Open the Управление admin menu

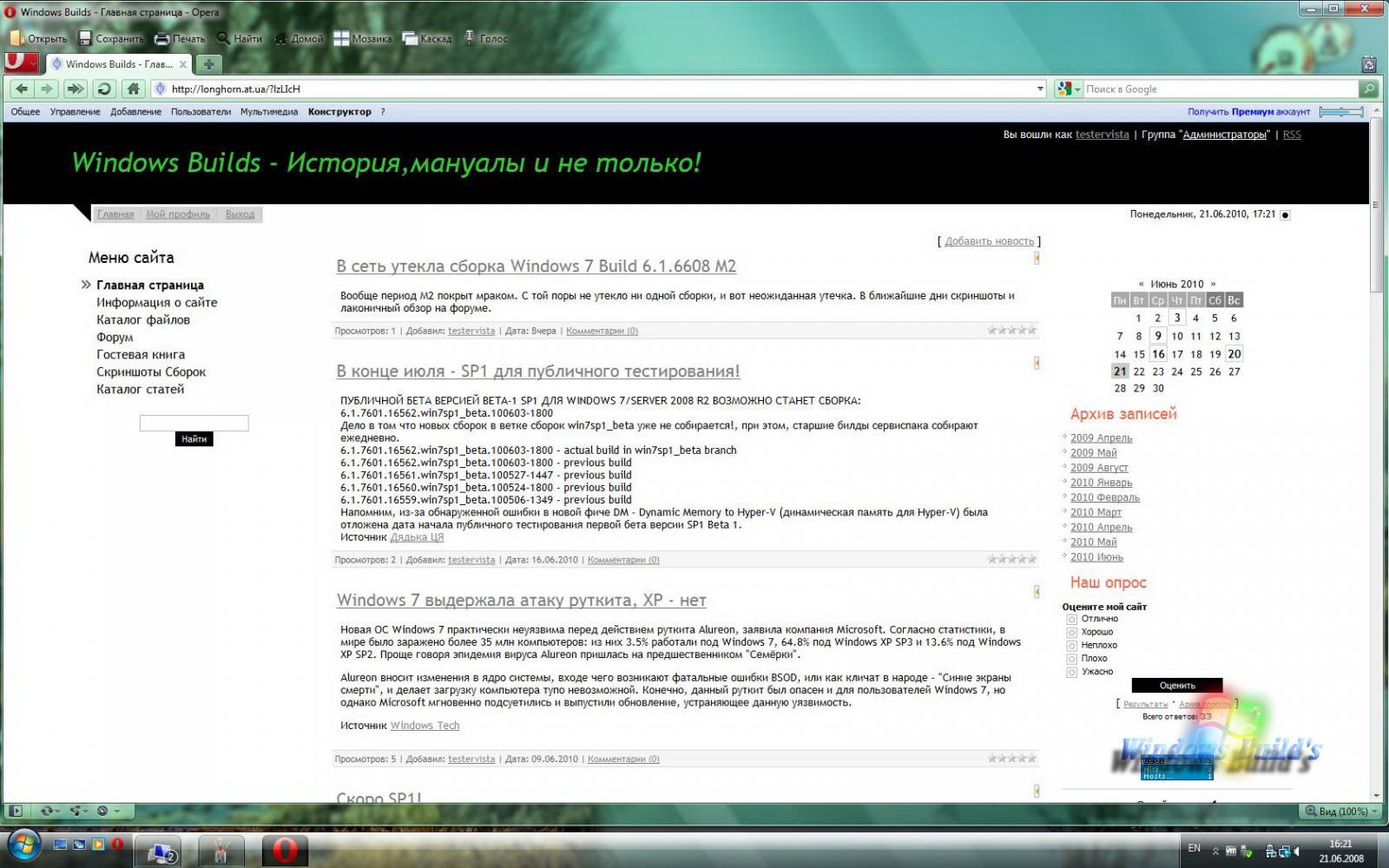click(x=75, y=111)
